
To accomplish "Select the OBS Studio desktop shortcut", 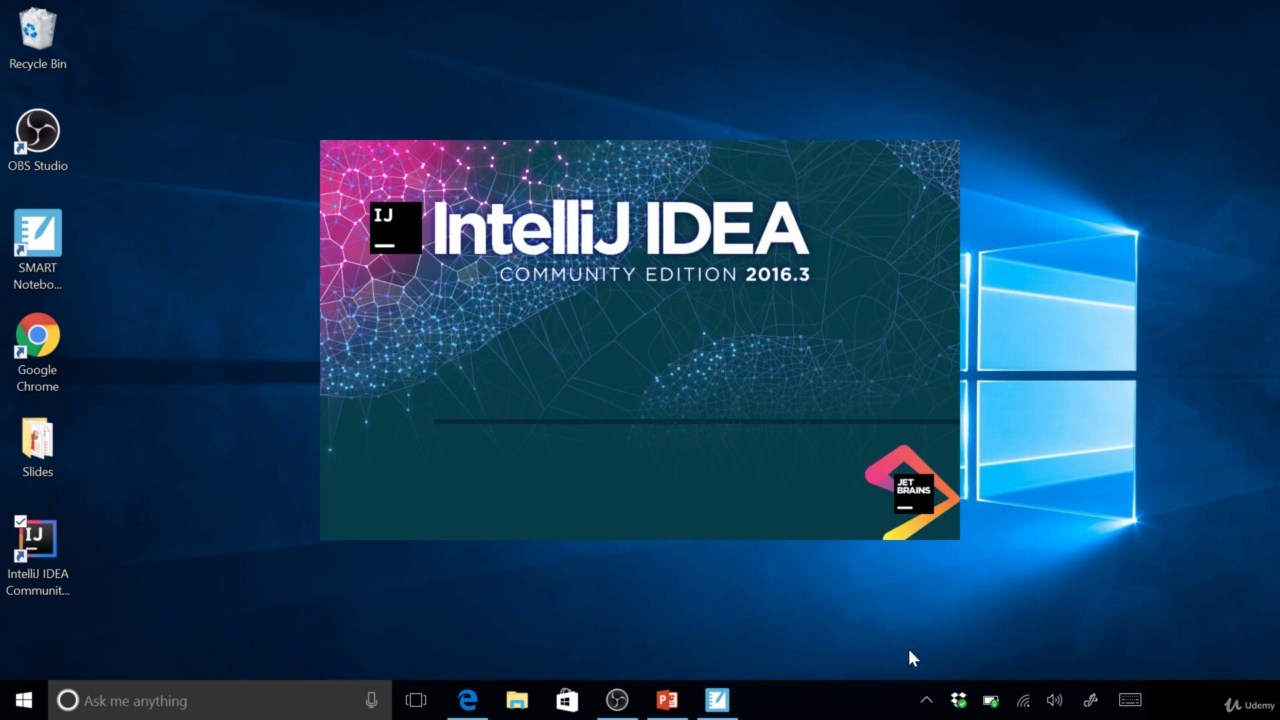I will pyautogui.click(x=38, y=141).
